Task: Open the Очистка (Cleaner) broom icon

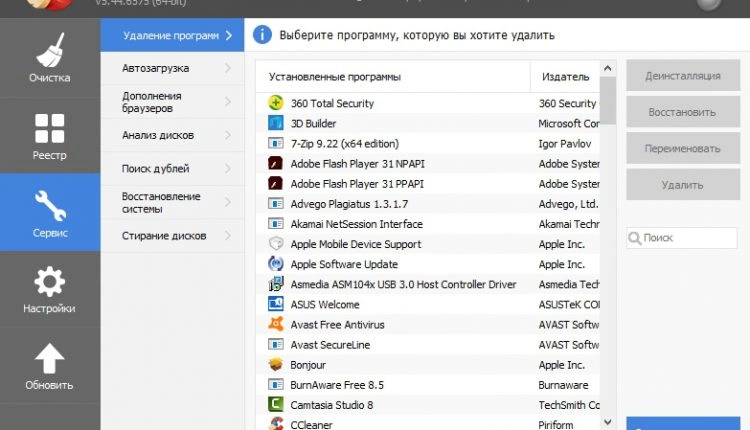Action: click(49, 52)
